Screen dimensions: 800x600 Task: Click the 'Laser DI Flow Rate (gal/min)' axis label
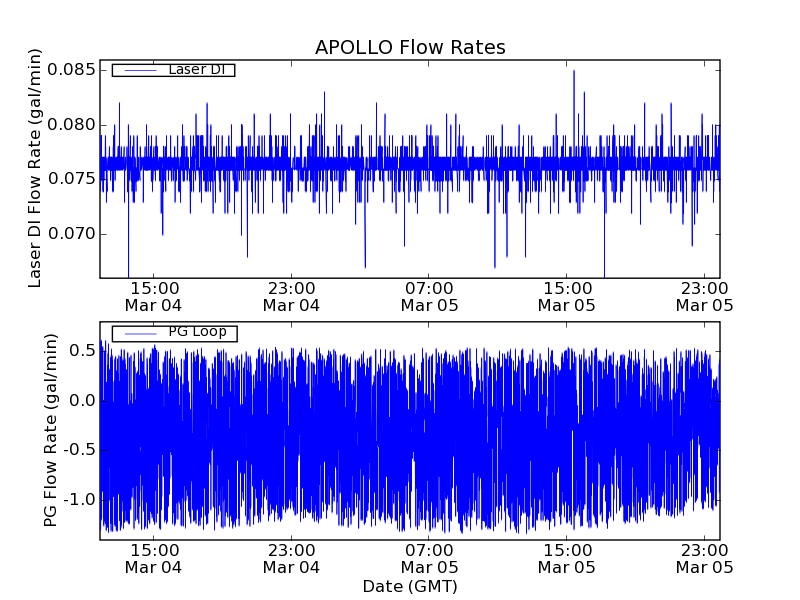coord(34,168)
